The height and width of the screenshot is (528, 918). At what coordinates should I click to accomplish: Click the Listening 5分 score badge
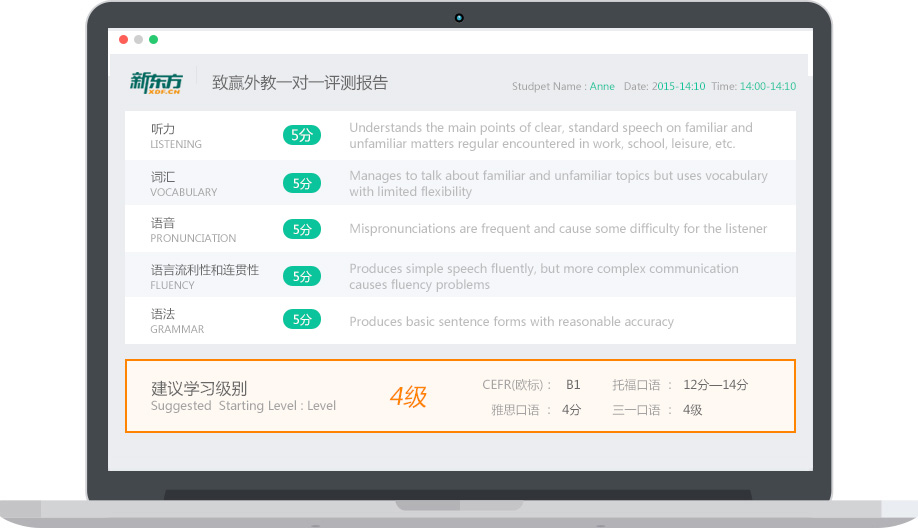pyautogui.click(x=302, y=136)
